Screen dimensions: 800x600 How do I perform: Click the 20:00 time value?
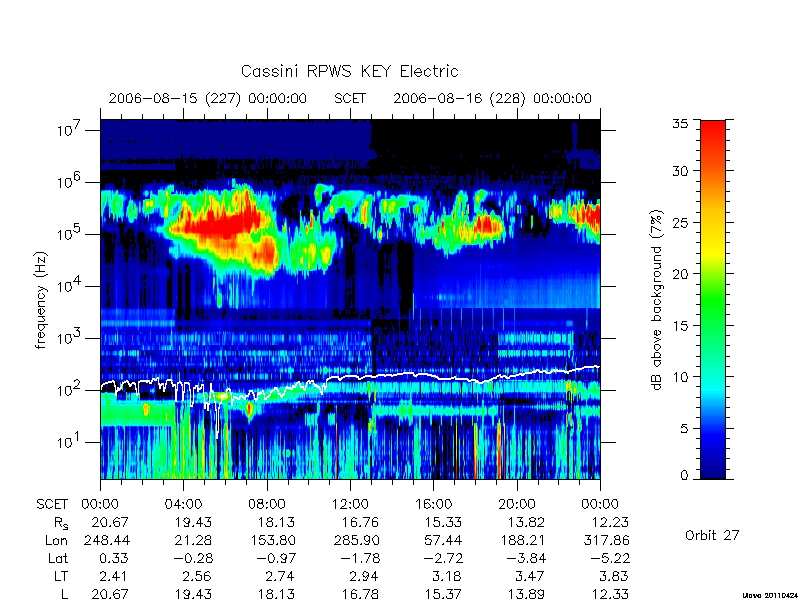[x=516, y=505]
